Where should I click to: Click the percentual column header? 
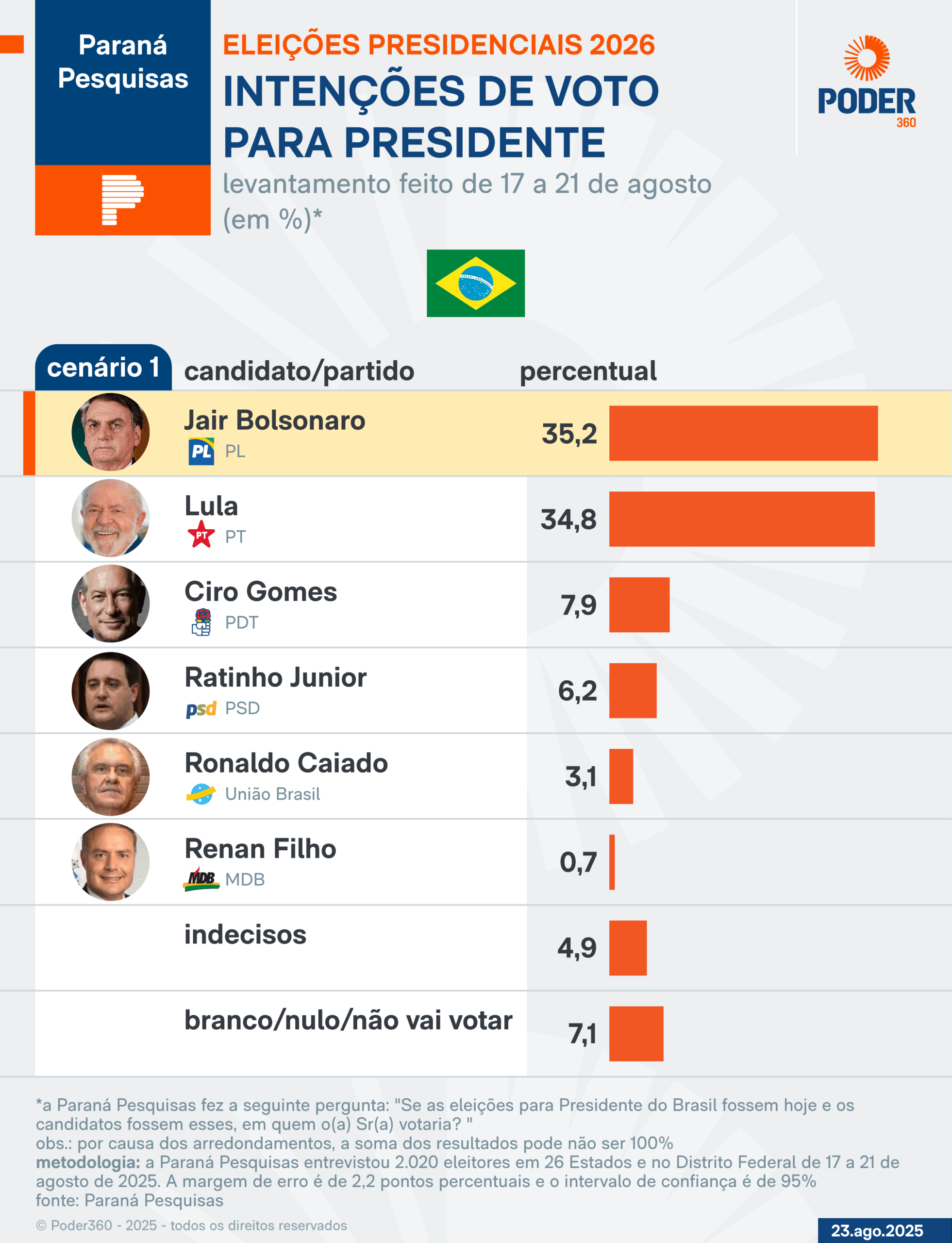(588, 371)
